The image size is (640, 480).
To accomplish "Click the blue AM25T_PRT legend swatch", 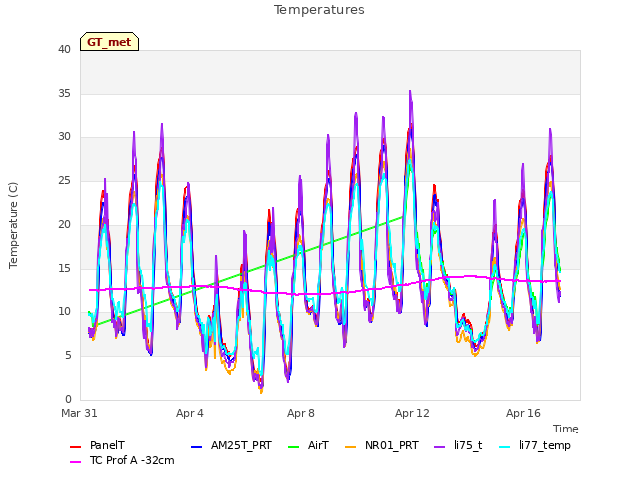I will (x=197, y=447).
